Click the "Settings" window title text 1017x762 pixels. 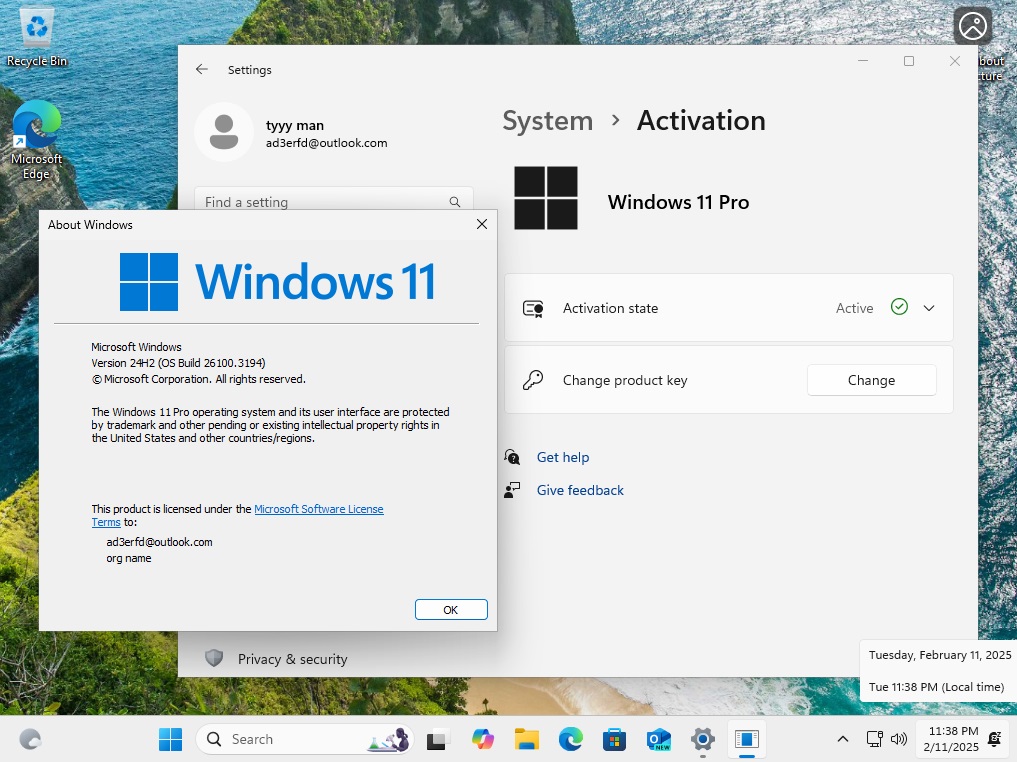click(249, 69)
